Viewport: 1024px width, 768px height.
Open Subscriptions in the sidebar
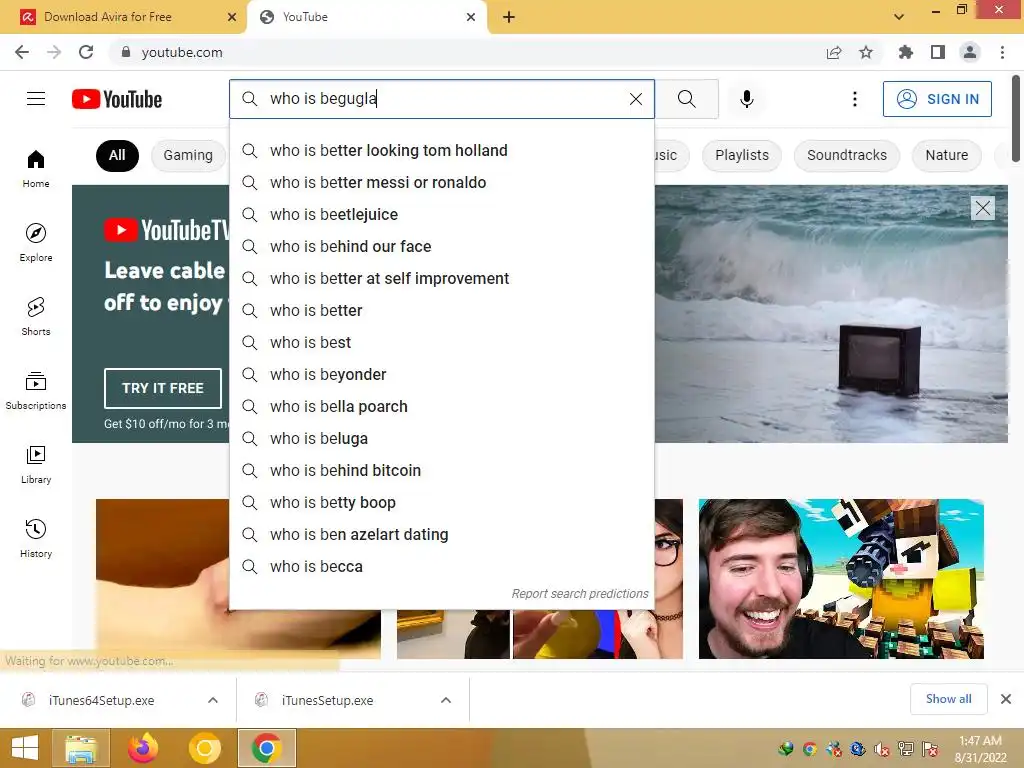point(36,391)
